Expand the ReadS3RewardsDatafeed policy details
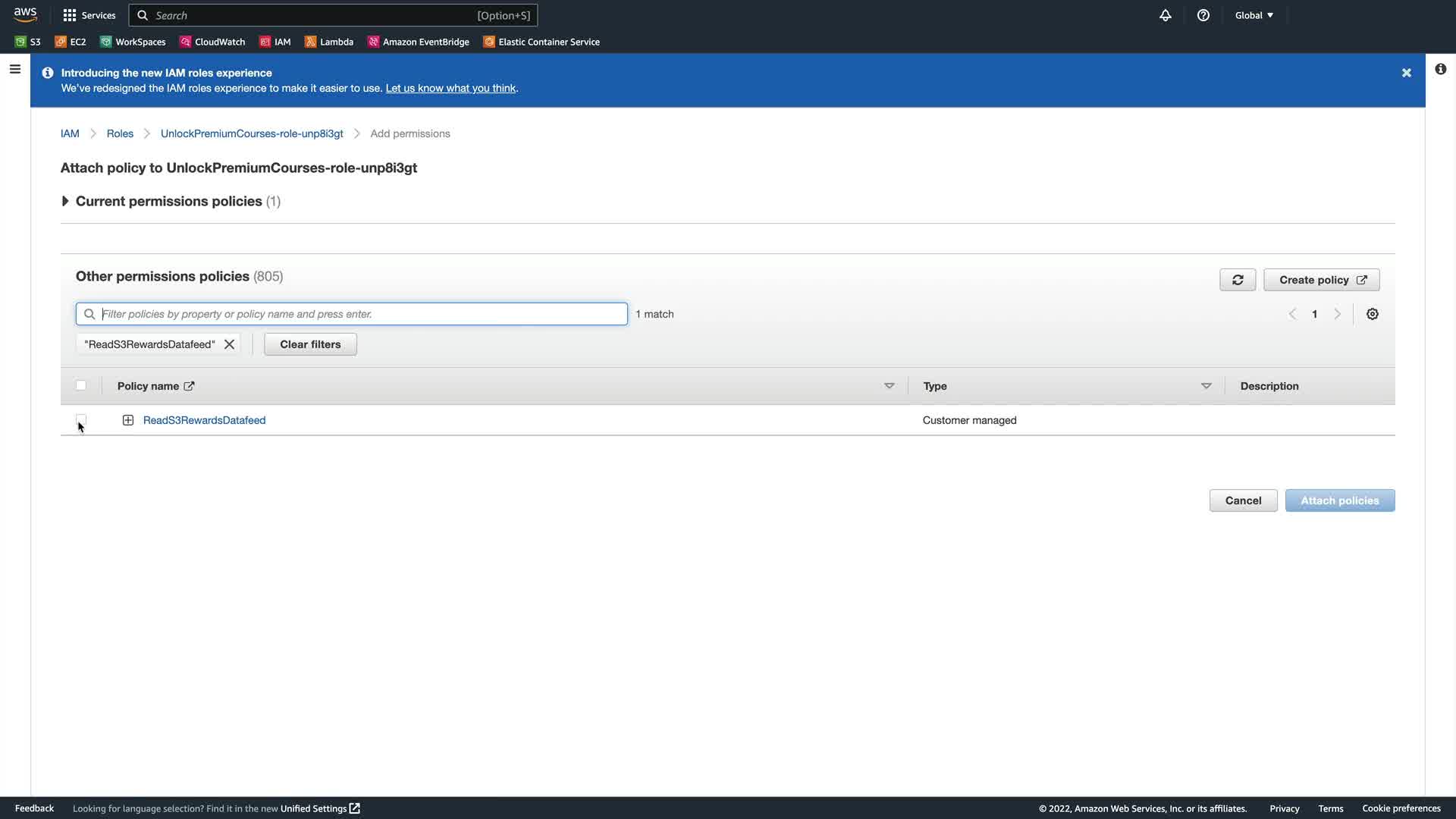 [x=128, y=420]
